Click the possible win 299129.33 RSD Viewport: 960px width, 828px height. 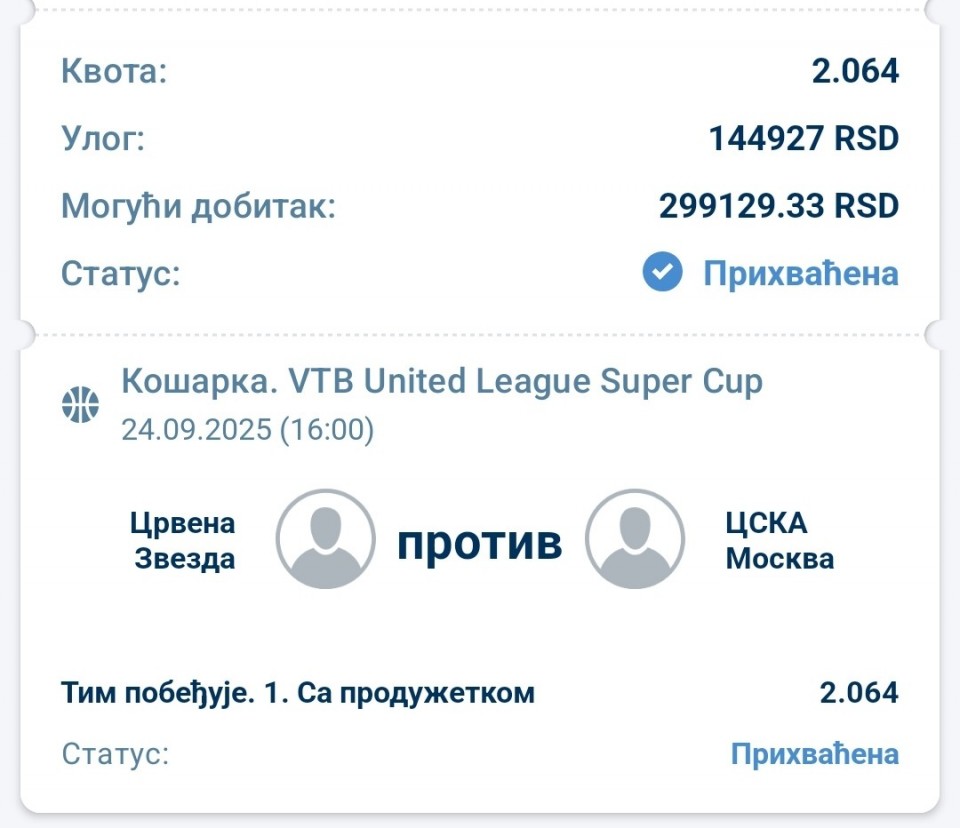(779, 205)
